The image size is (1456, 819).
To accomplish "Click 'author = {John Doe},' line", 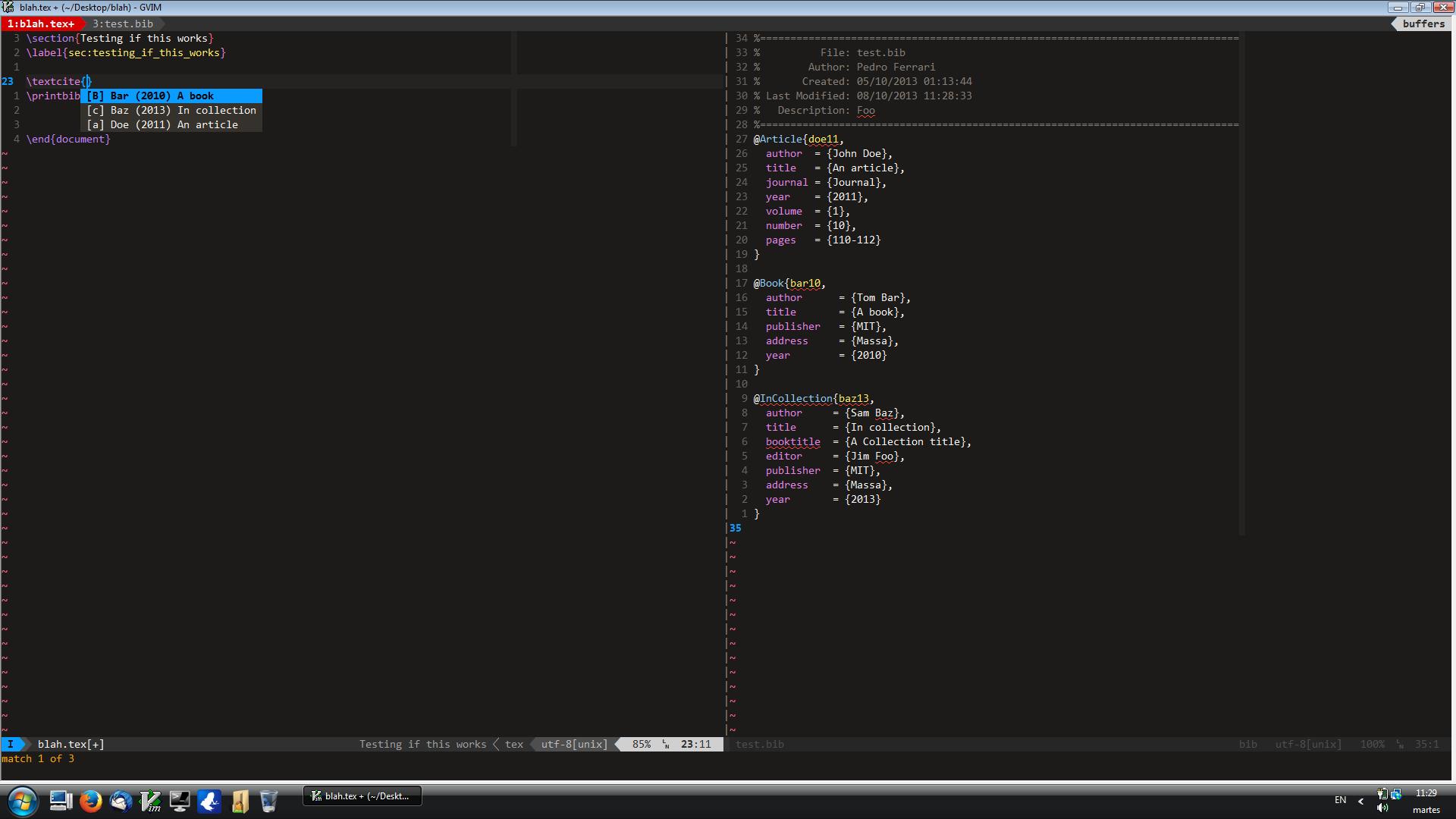I will coord(829,153).
